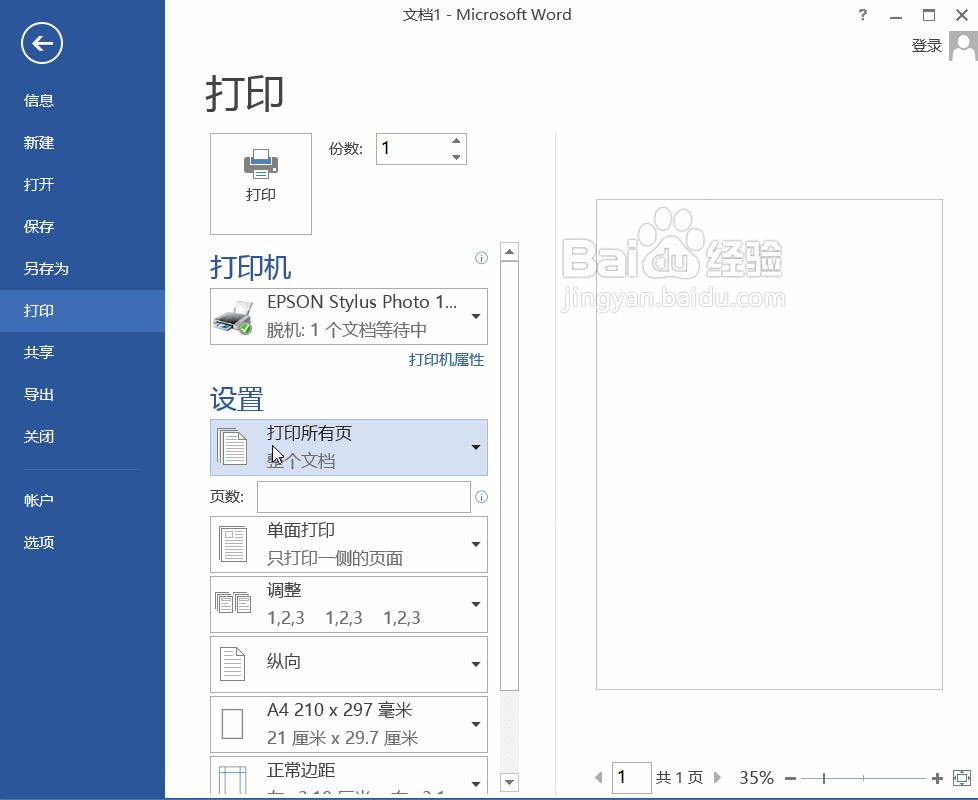Open the 另存为 page
The width and height of the screenshot is (978, 800).
click(x=46, y=269)
